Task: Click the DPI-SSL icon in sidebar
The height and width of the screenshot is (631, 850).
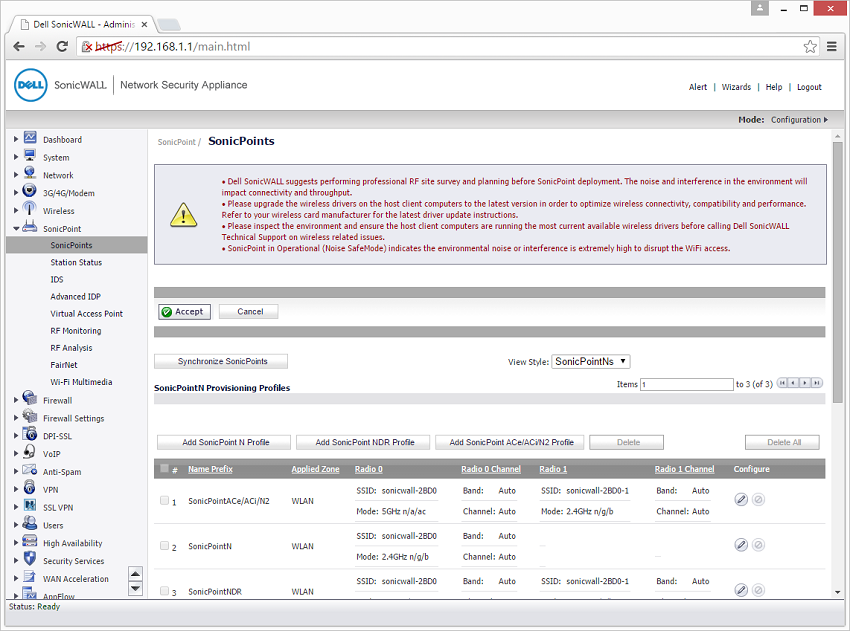Action: (x=30, y=434)
